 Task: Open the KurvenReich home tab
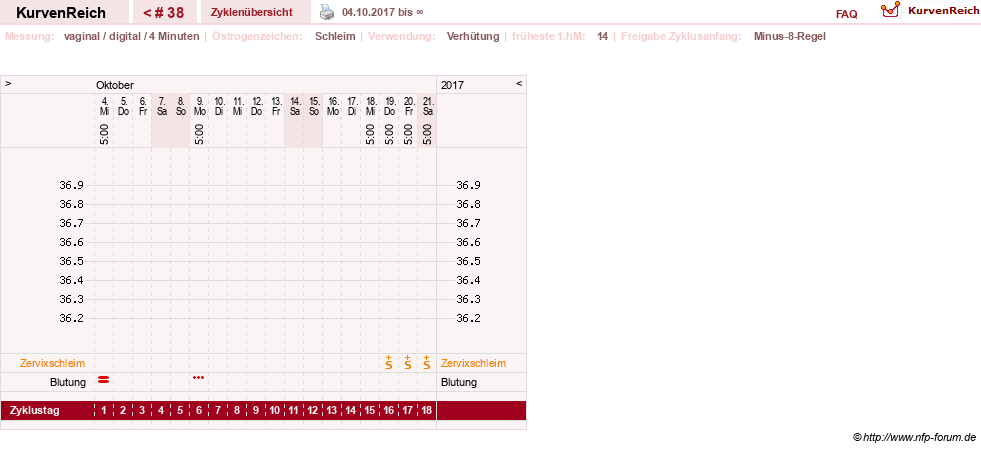tap(61, 13)
